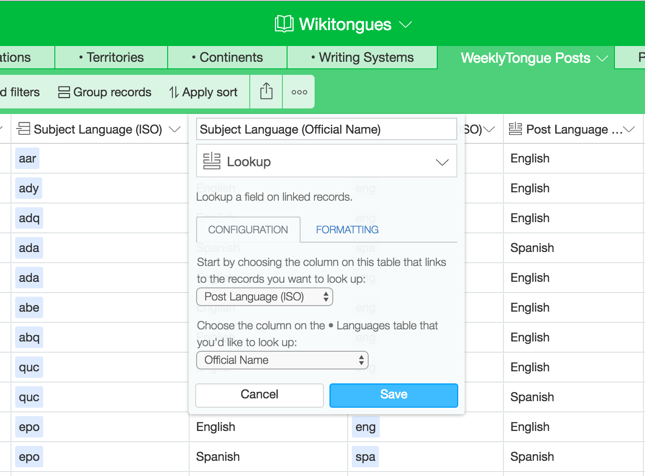645x476 pixels.
Task: Select the CONFIGURATION tab
Action: coord(248,230)
